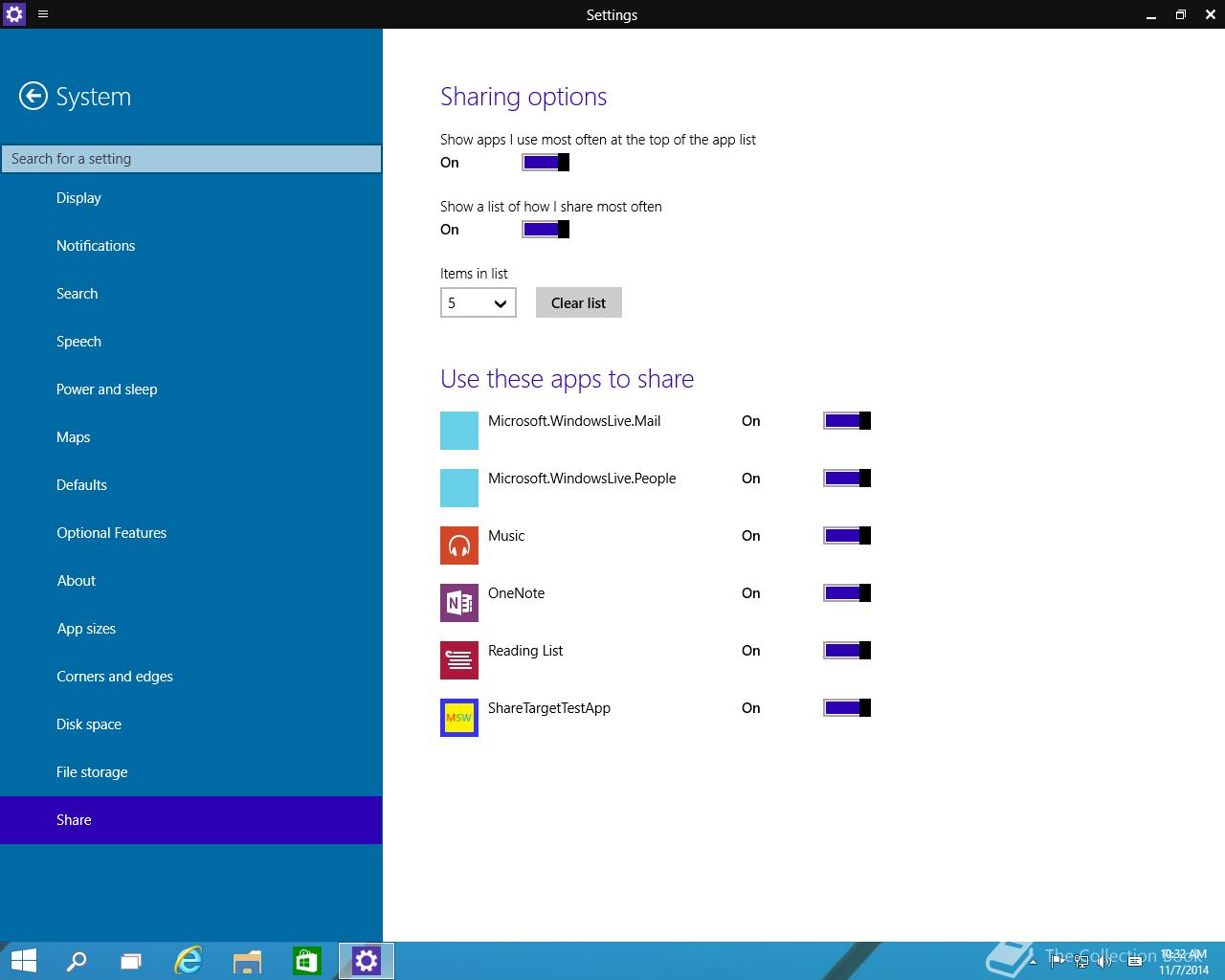Screen dimensions: 1225x980
Task: Open the Windows Start button
Action: tap(23, 961)
